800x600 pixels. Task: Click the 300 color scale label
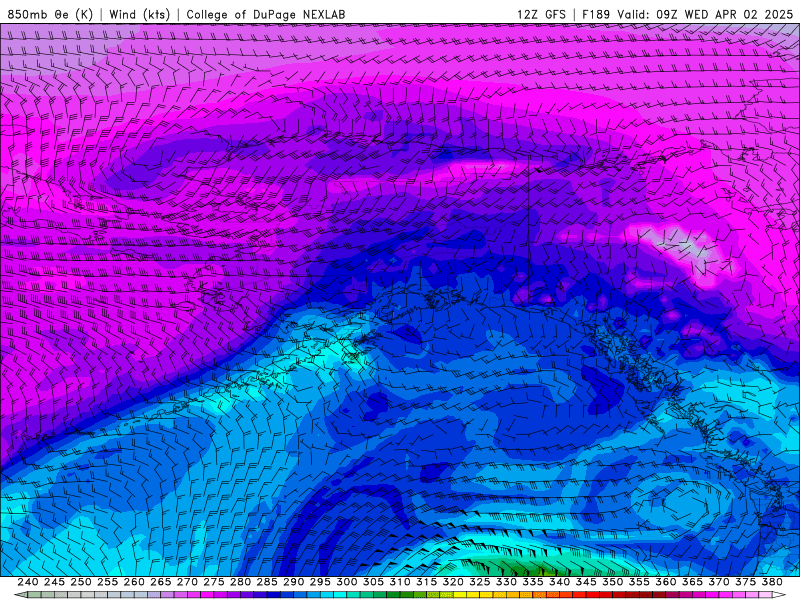346,582
